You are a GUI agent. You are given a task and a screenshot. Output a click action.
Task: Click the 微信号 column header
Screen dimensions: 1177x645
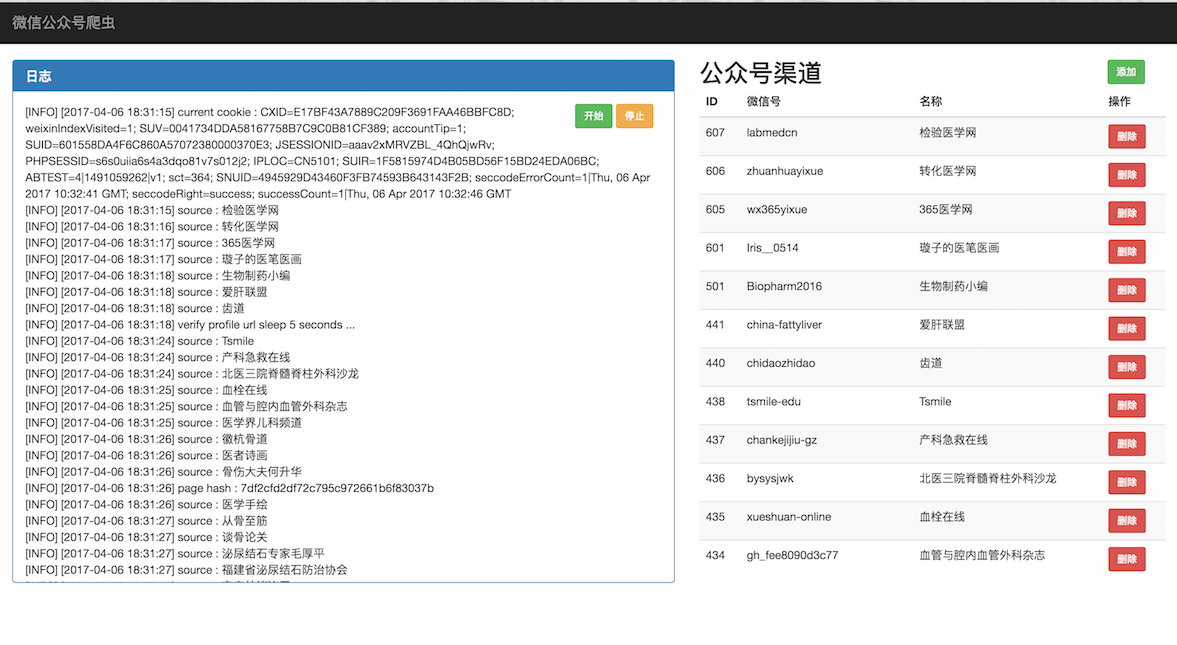(x=763, y=101)
